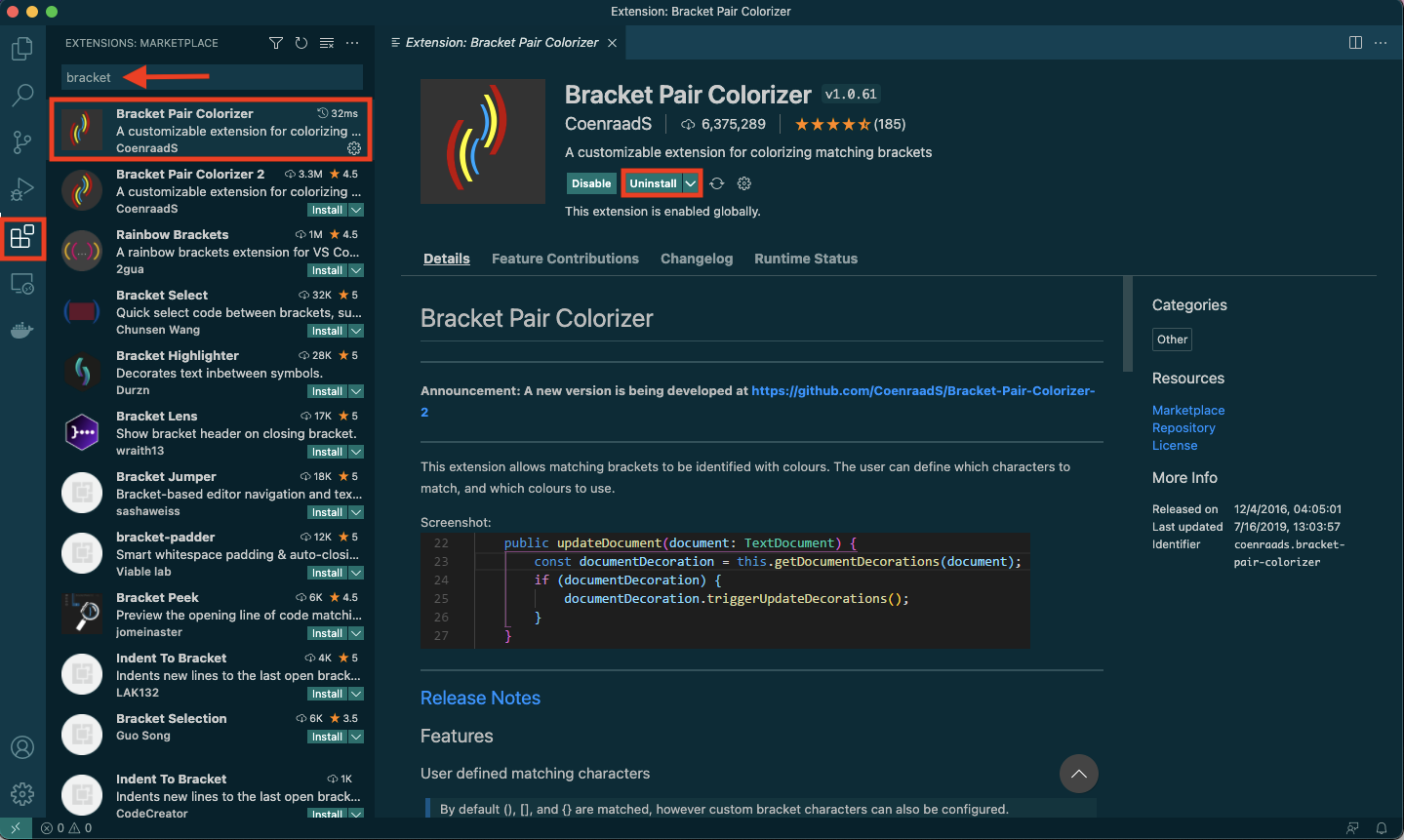Open errors and warnings in status bar
Viewport: 1404px width, 840px height.
pyautogui.click(x=66, y=828)
